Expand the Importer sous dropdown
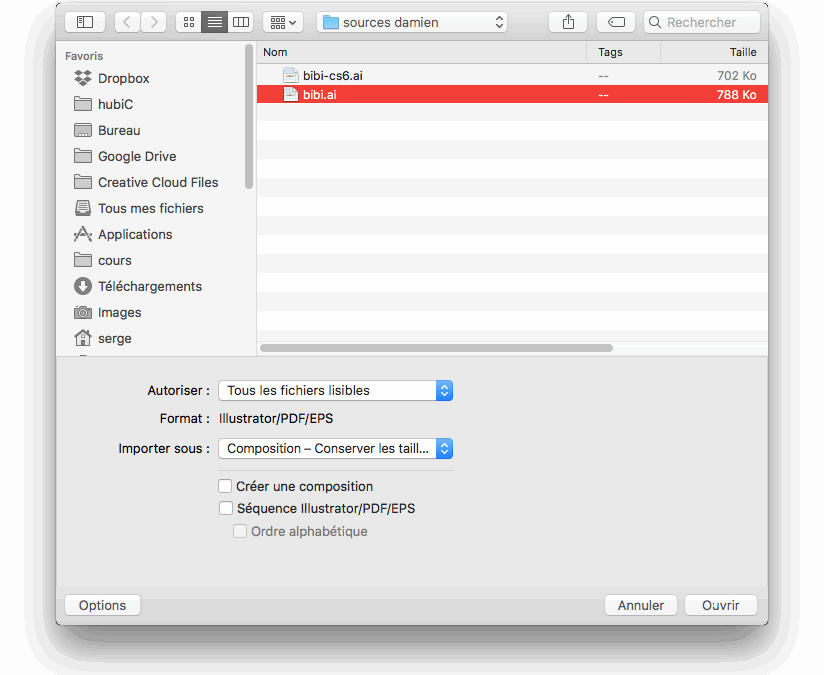Screen dimensions: 824x675 (x=335, y=448)
